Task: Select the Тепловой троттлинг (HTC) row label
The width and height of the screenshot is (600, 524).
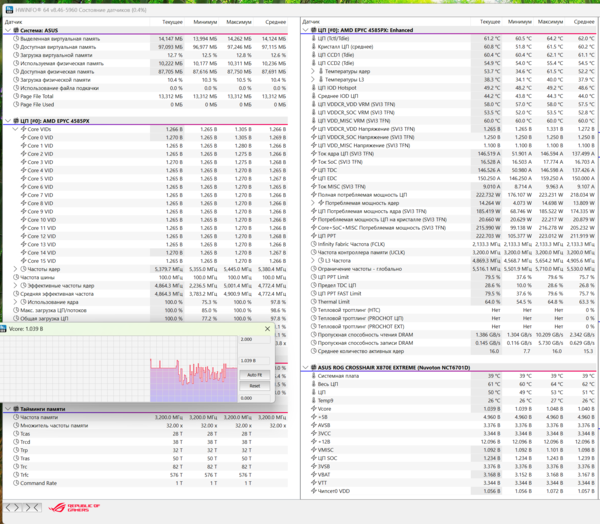Action: pyautogui.click(x=349, y=310)
